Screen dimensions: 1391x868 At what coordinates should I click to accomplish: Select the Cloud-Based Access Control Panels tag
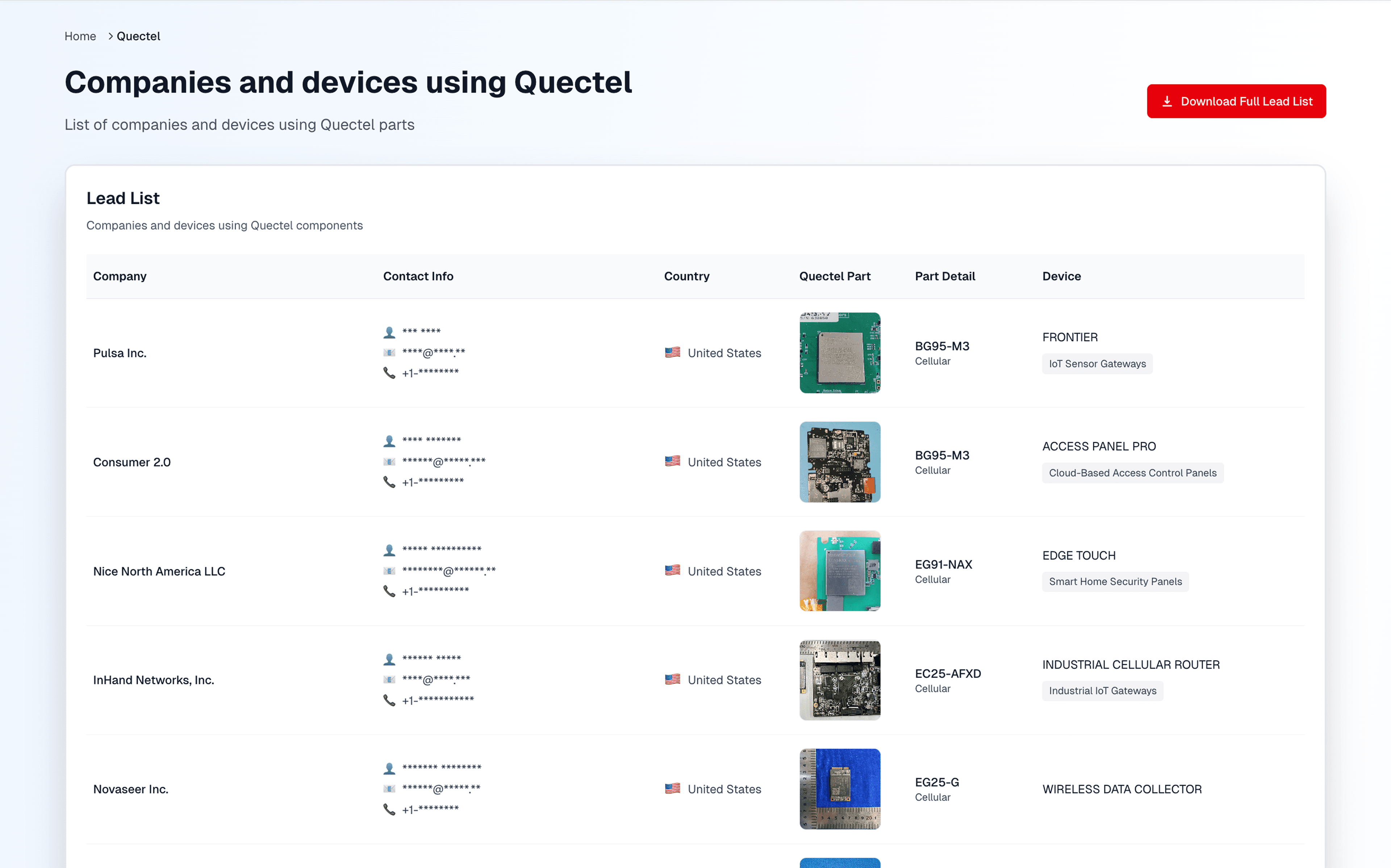[x=1132, y=473]
